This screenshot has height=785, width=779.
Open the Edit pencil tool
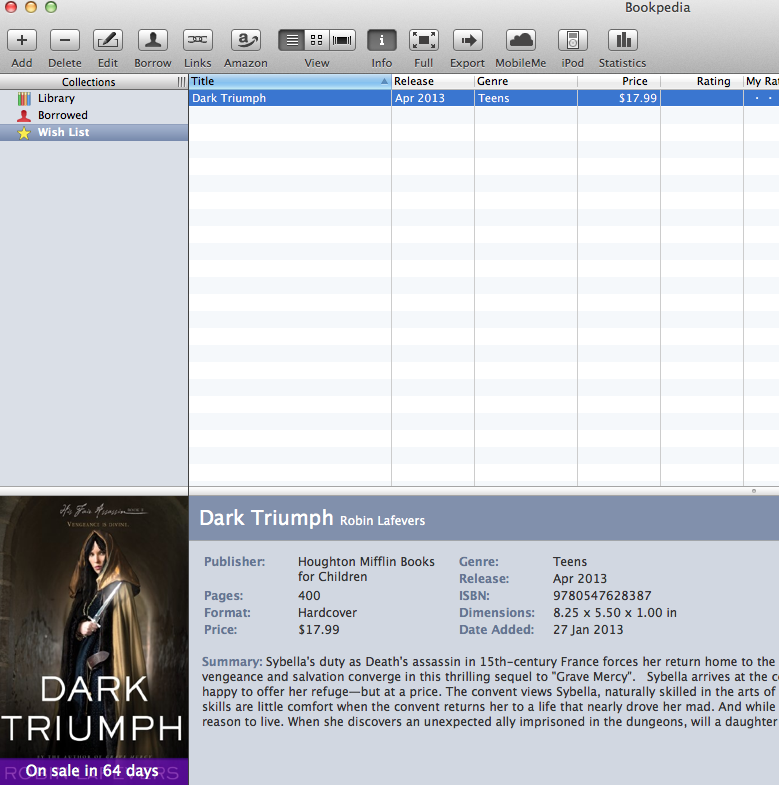[108, 41]
